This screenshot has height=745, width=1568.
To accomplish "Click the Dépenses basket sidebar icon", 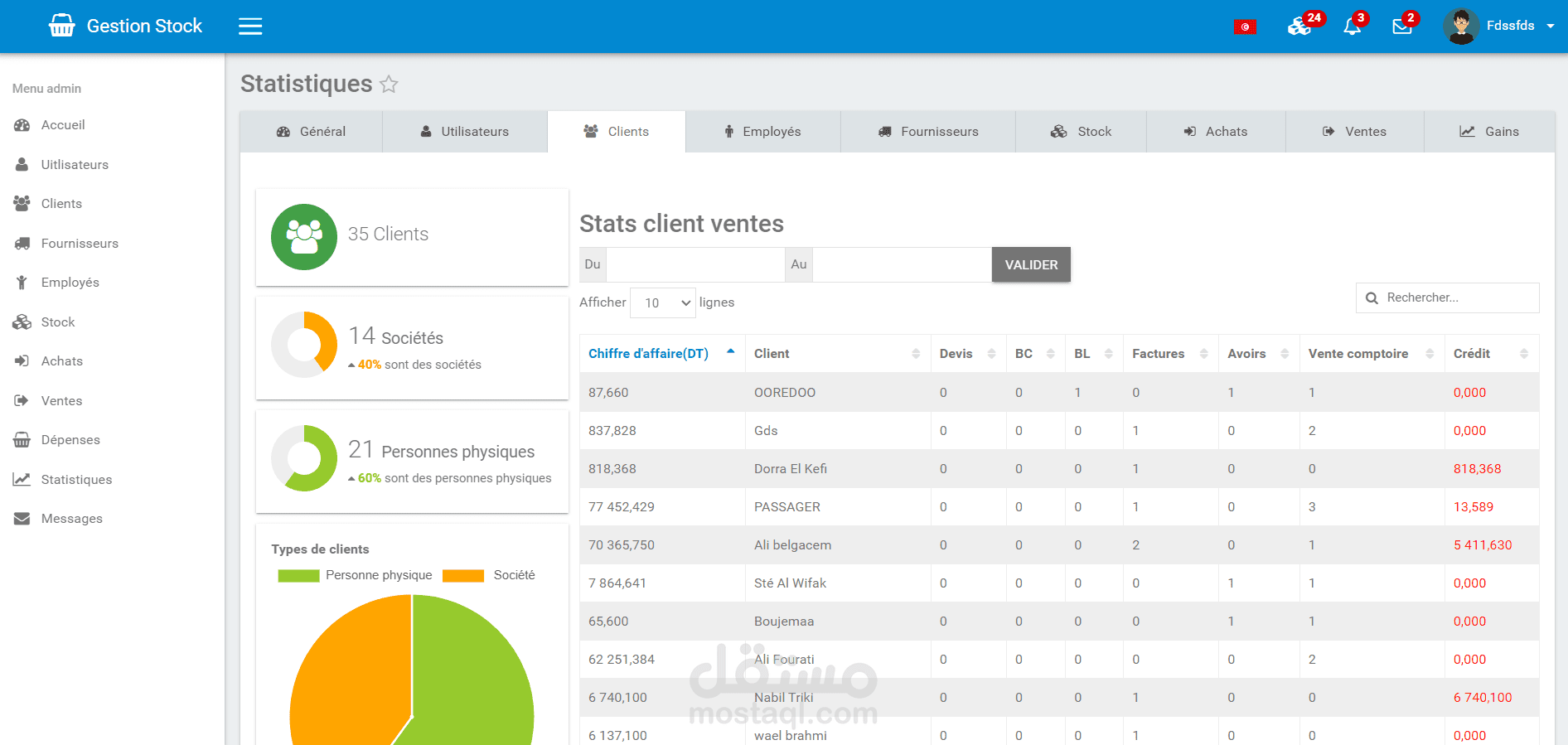I will 22,440.
